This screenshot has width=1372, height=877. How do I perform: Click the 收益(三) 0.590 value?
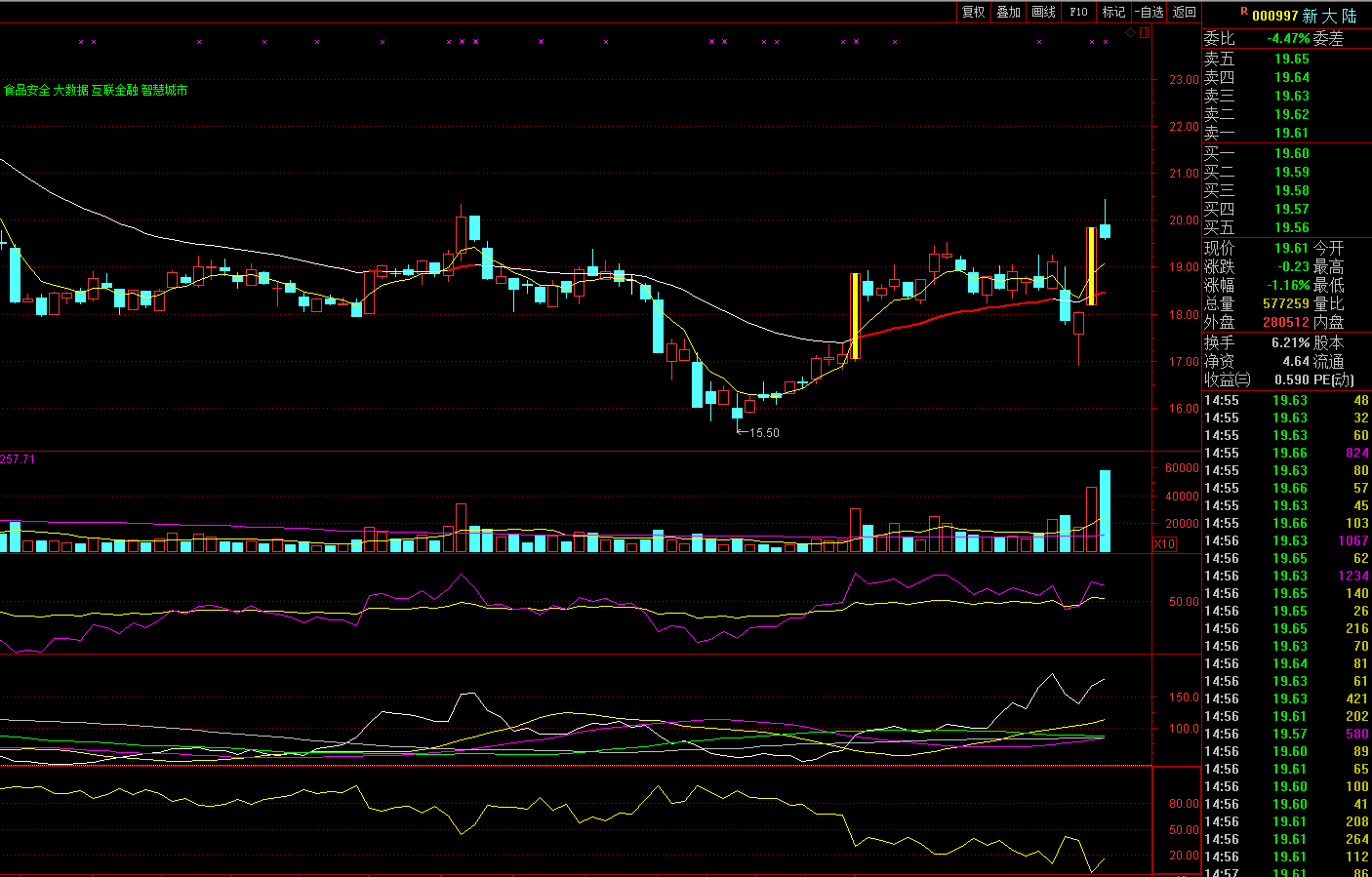pos(1292,380)
